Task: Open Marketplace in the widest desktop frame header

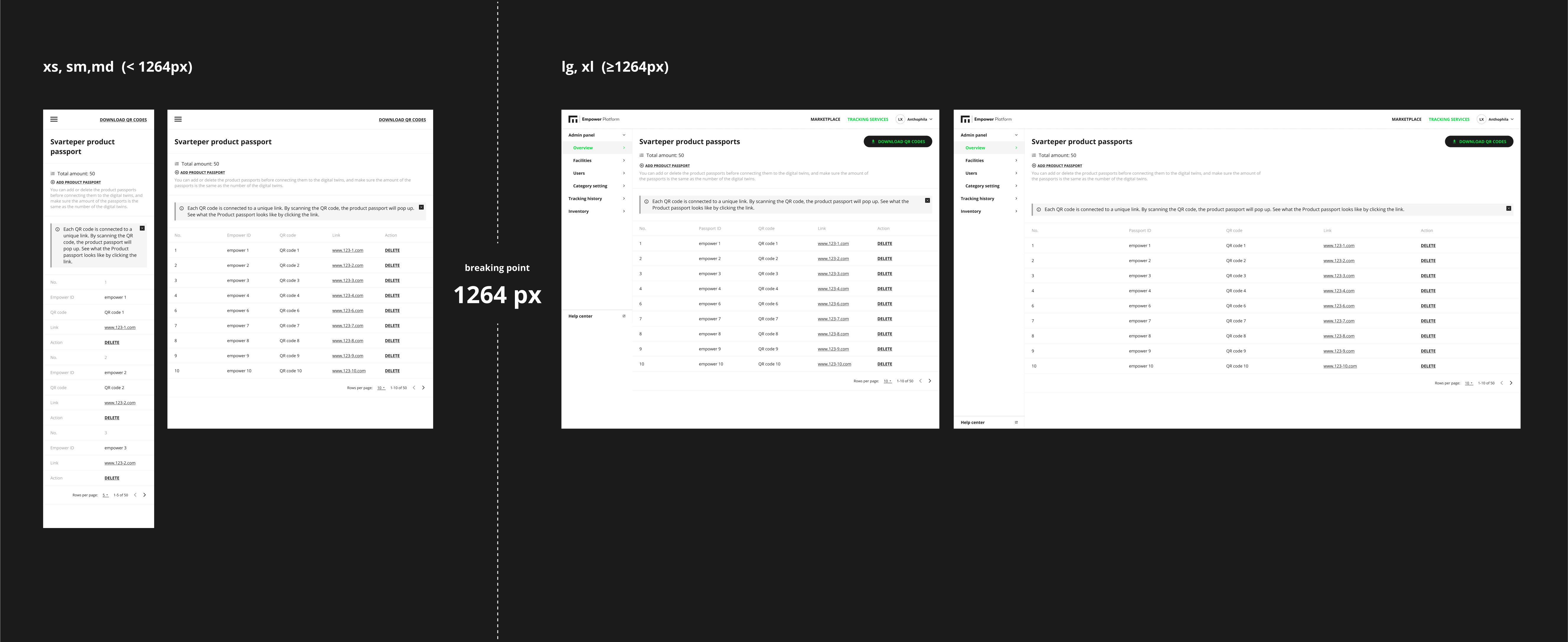Action: coord(1407,119)
